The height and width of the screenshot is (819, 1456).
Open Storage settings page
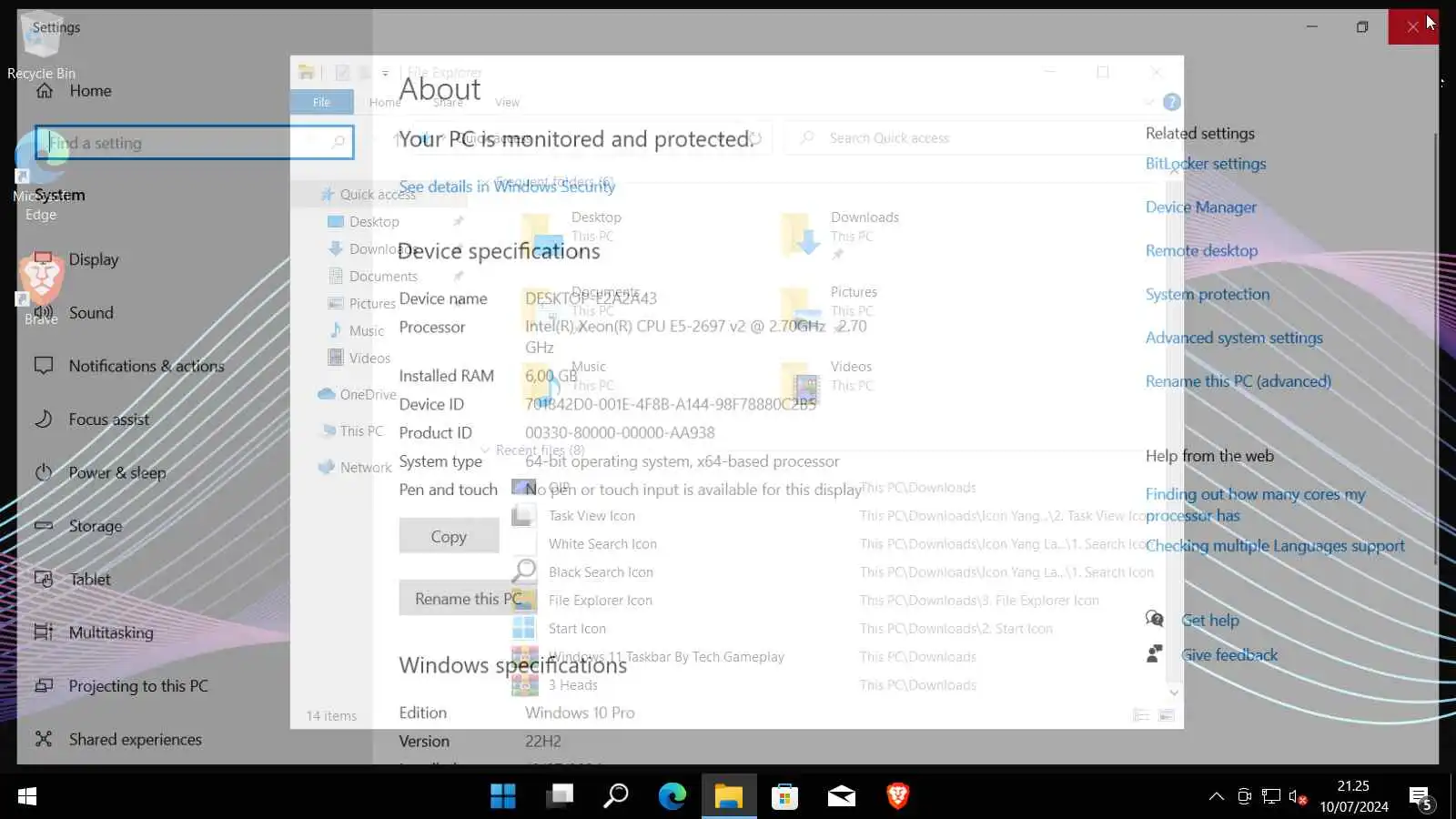click(77, 526)
